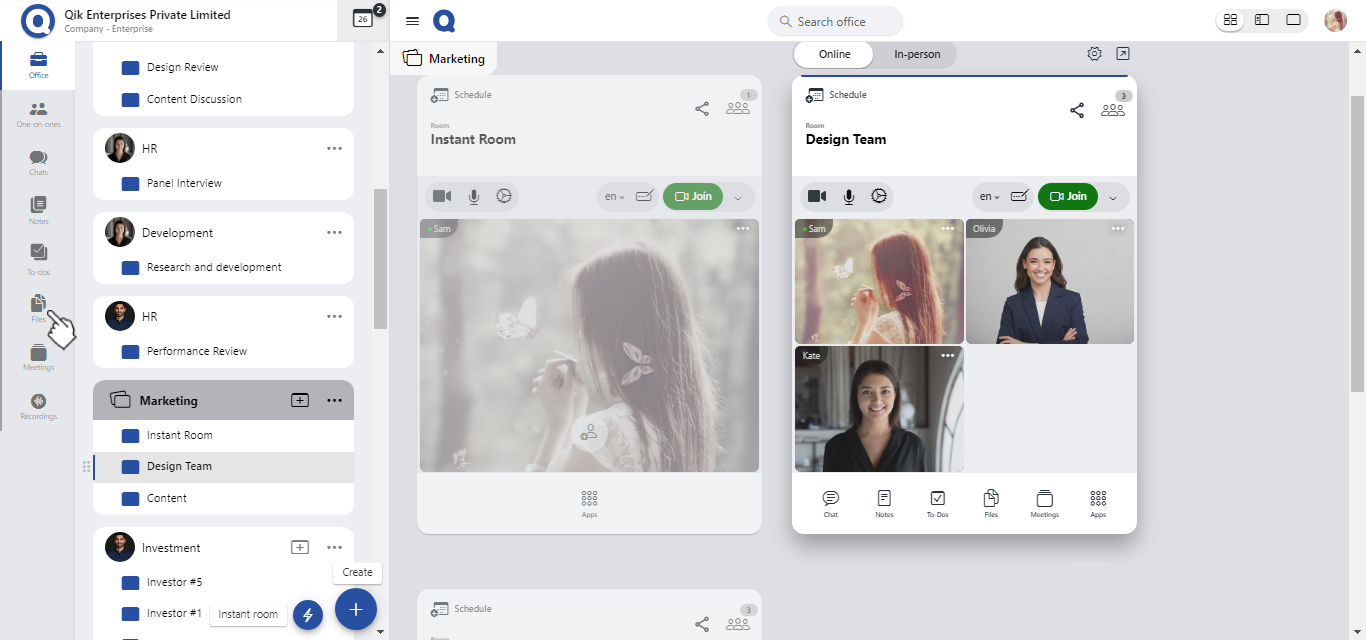Open language dropdown in Design Team room

coord(990,197)
